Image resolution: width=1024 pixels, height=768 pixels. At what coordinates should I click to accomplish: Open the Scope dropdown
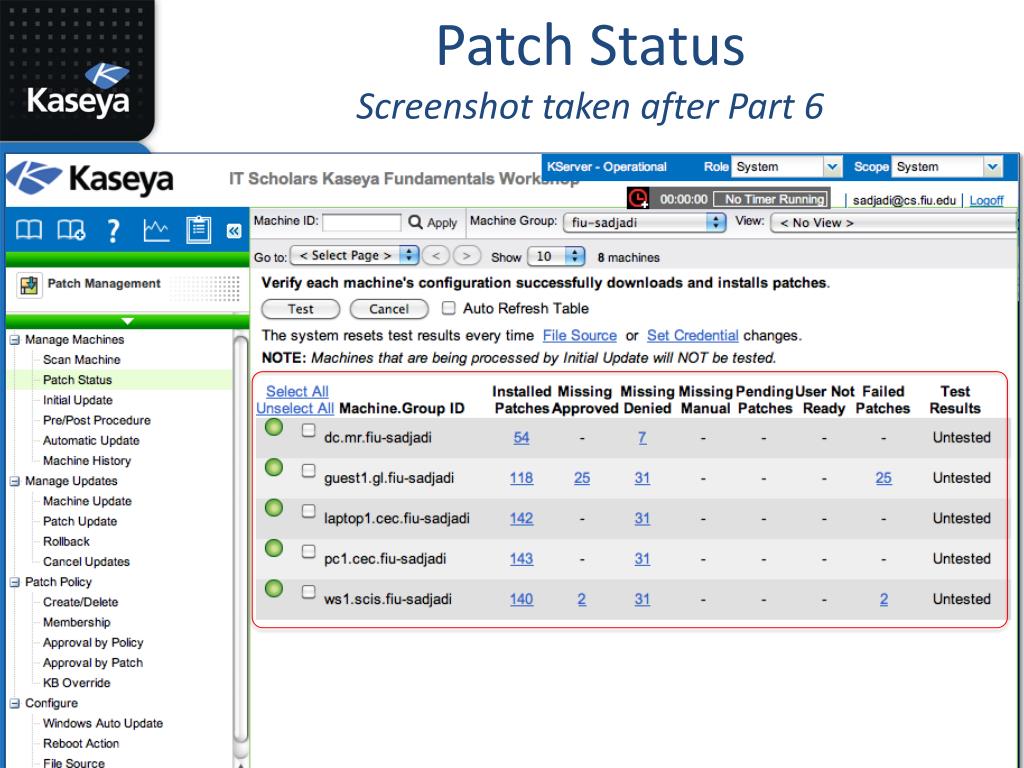946,167
